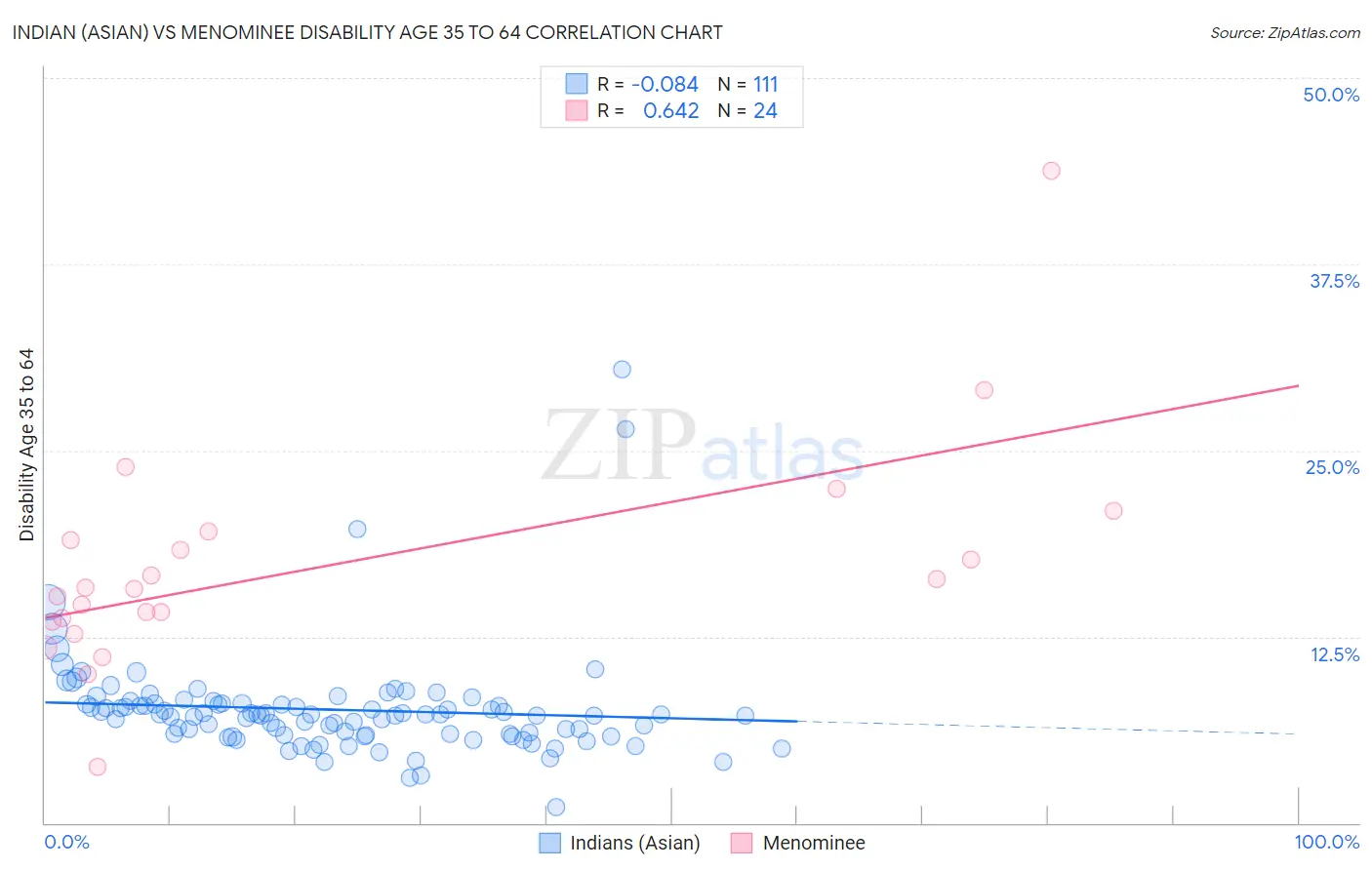Viewport: 1372px width, 870px height.
Task: Select the Menominee legend label
Action: point(814,843)
